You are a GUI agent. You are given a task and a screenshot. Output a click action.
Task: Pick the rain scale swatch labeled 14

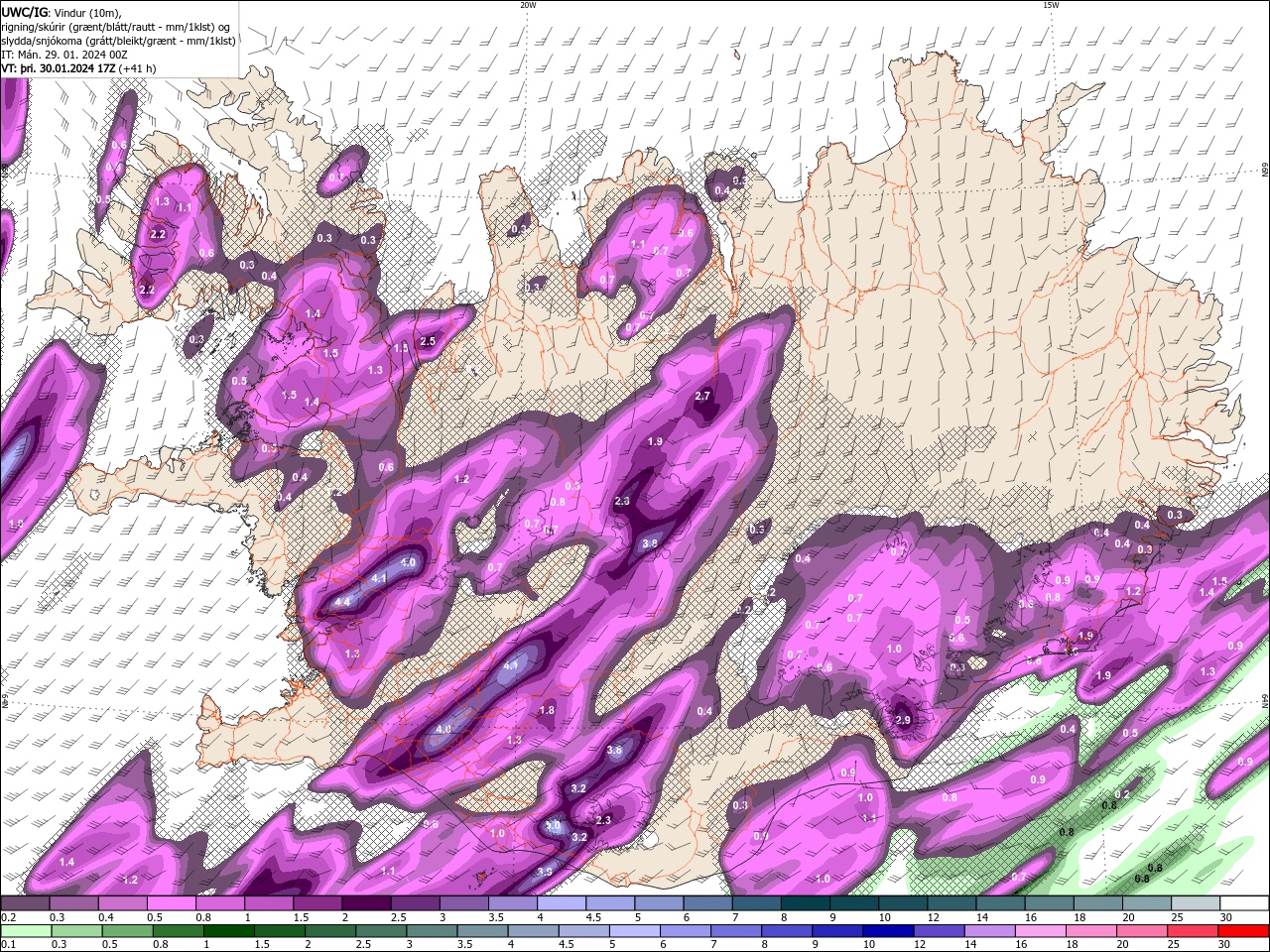pyautogui.click(x=989, y=931)
